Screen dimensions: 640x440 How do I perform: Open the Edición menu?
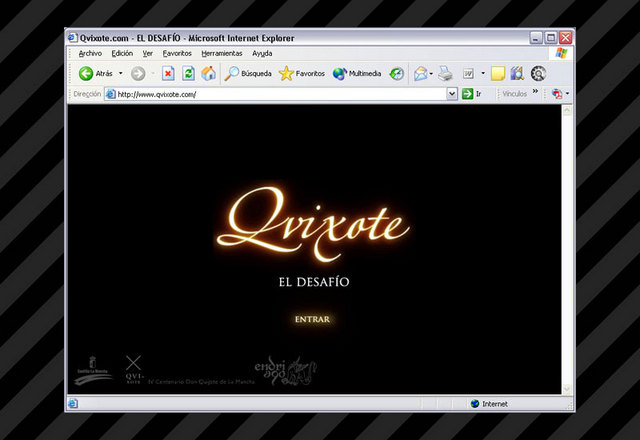click(122, 53)
